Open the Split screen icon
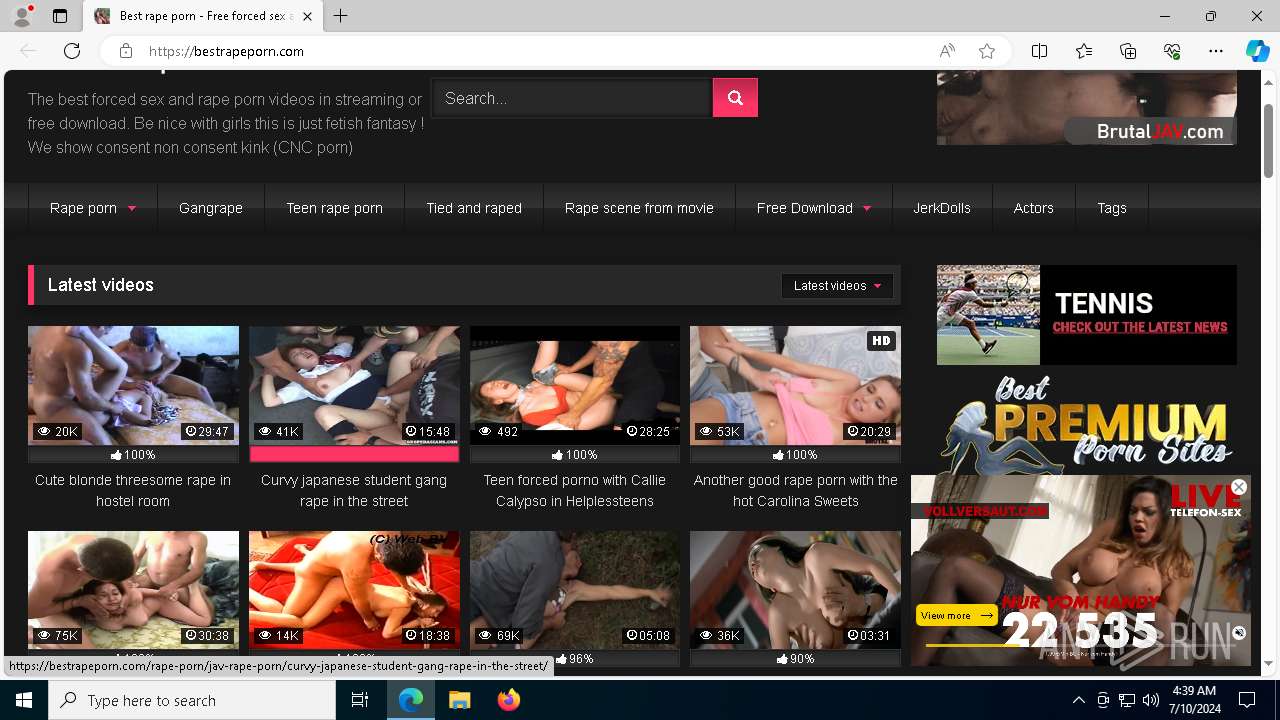Image resolution: width=1280 pixels, height=720 pixels. tap(1040, 51)
